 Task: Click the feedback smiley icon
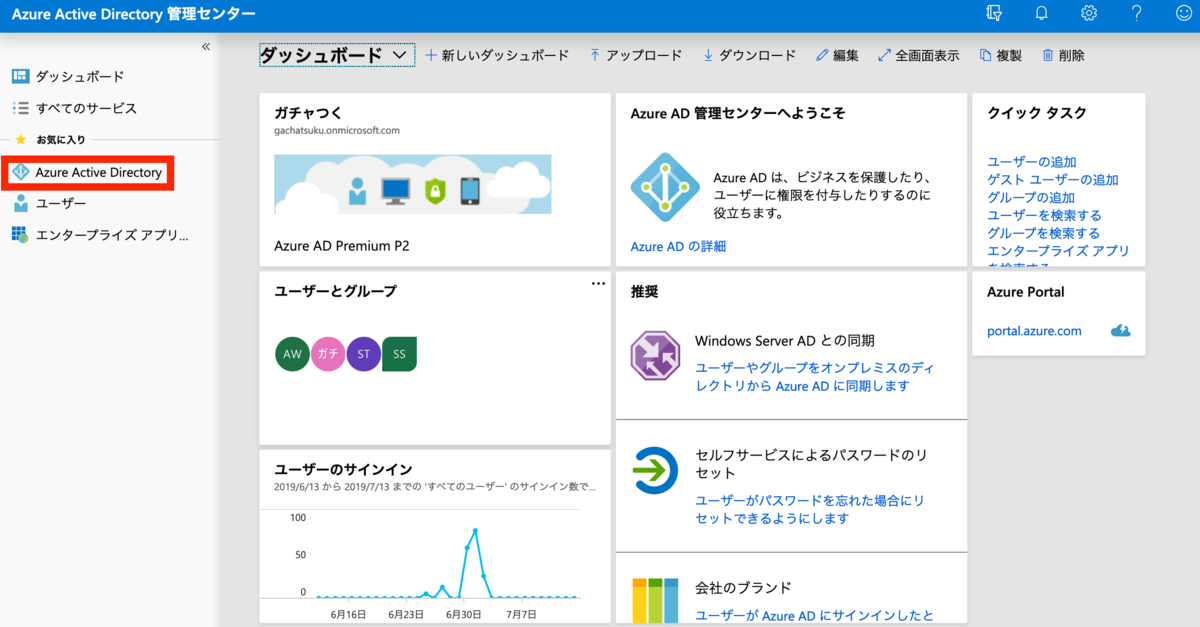[1184, 13]
